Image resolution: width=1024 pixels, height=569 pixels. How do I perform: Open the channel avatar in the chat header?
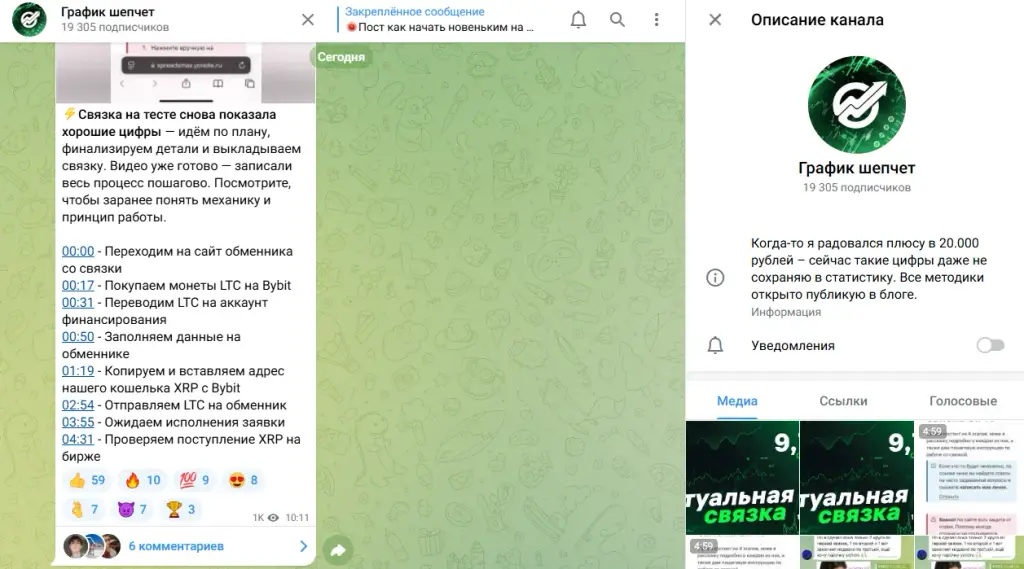(29, 20)
